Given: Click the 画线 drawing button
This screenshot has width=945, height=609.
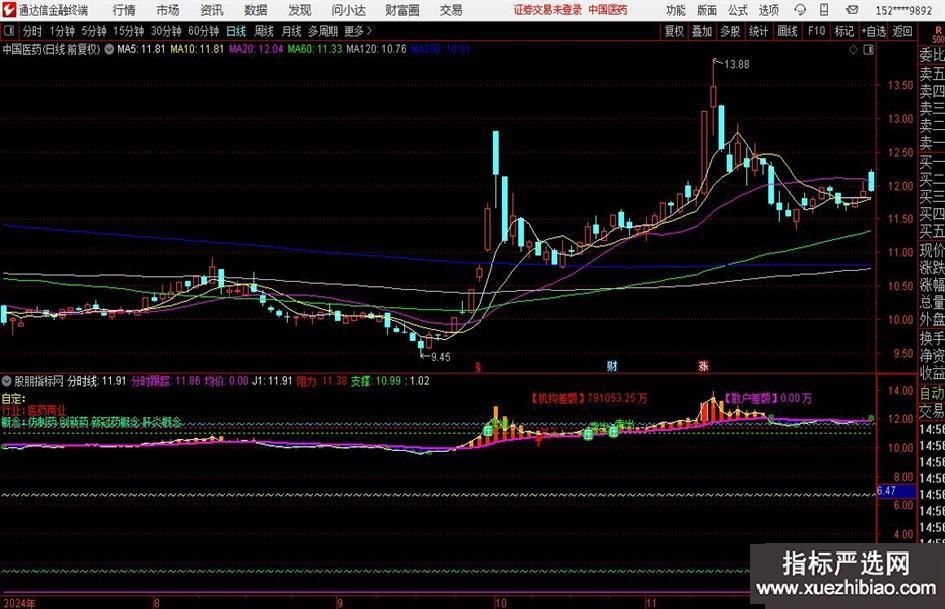Looking at the screenshot, I should [x=787, y=31].
